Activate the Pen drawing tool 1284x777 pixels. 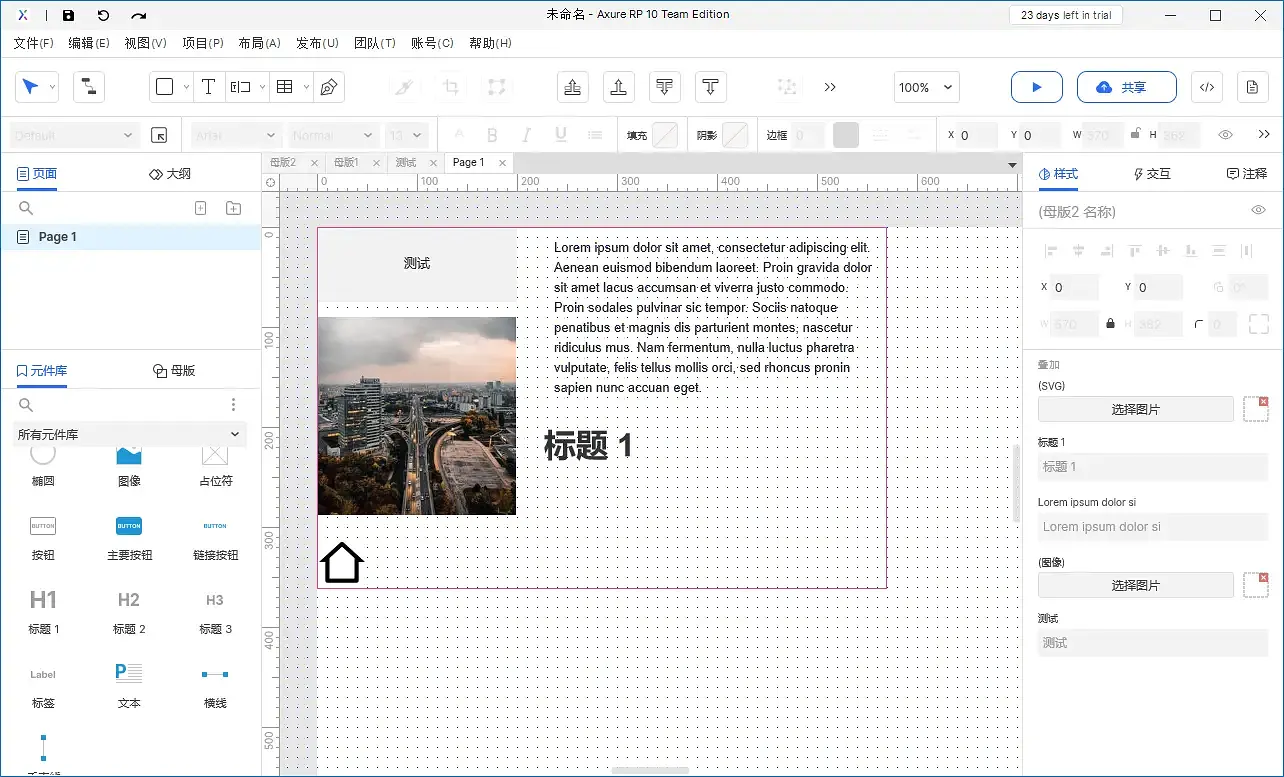(328, 87)
